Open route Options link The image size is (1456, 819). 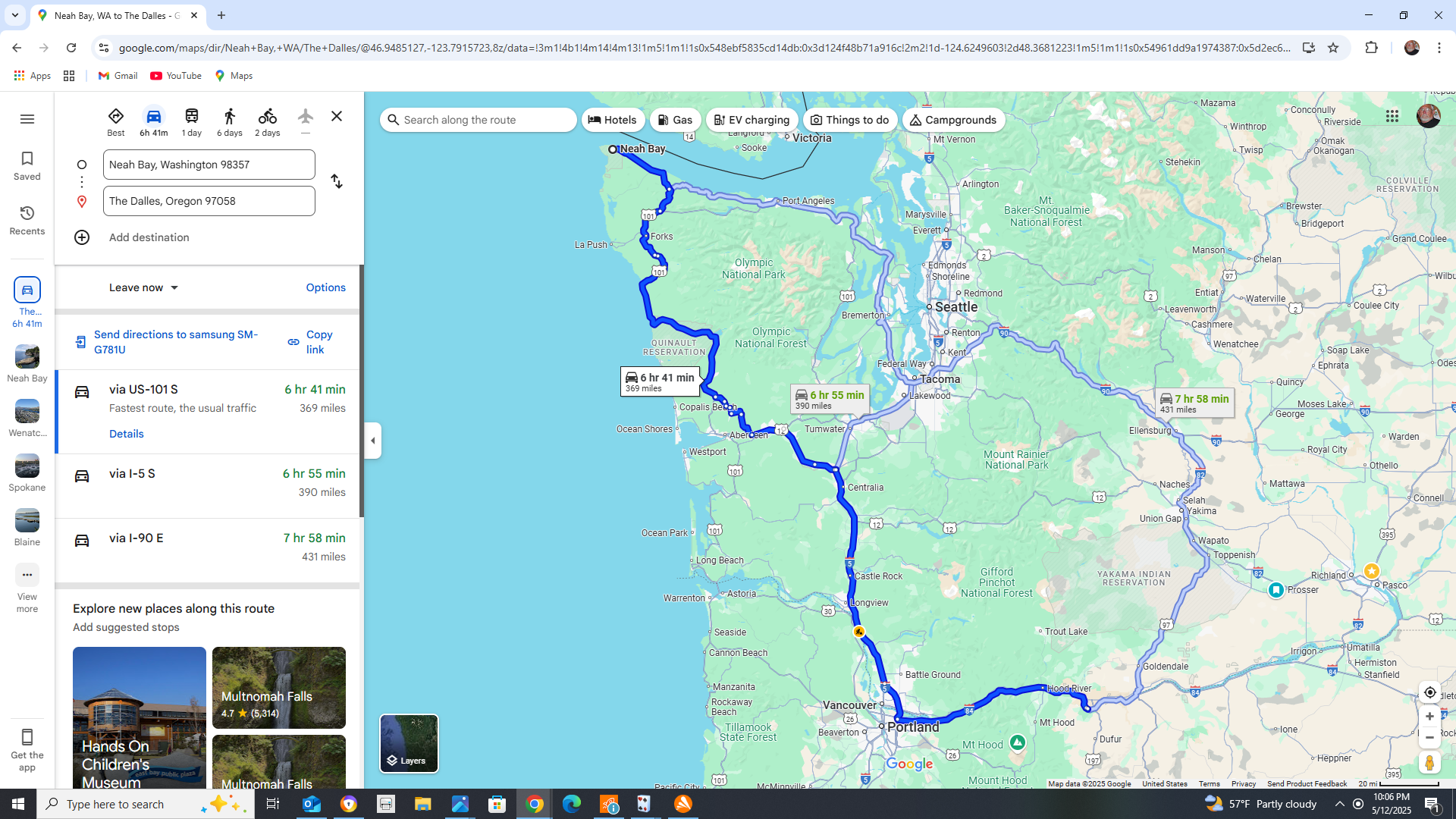[x=325, y=287]
